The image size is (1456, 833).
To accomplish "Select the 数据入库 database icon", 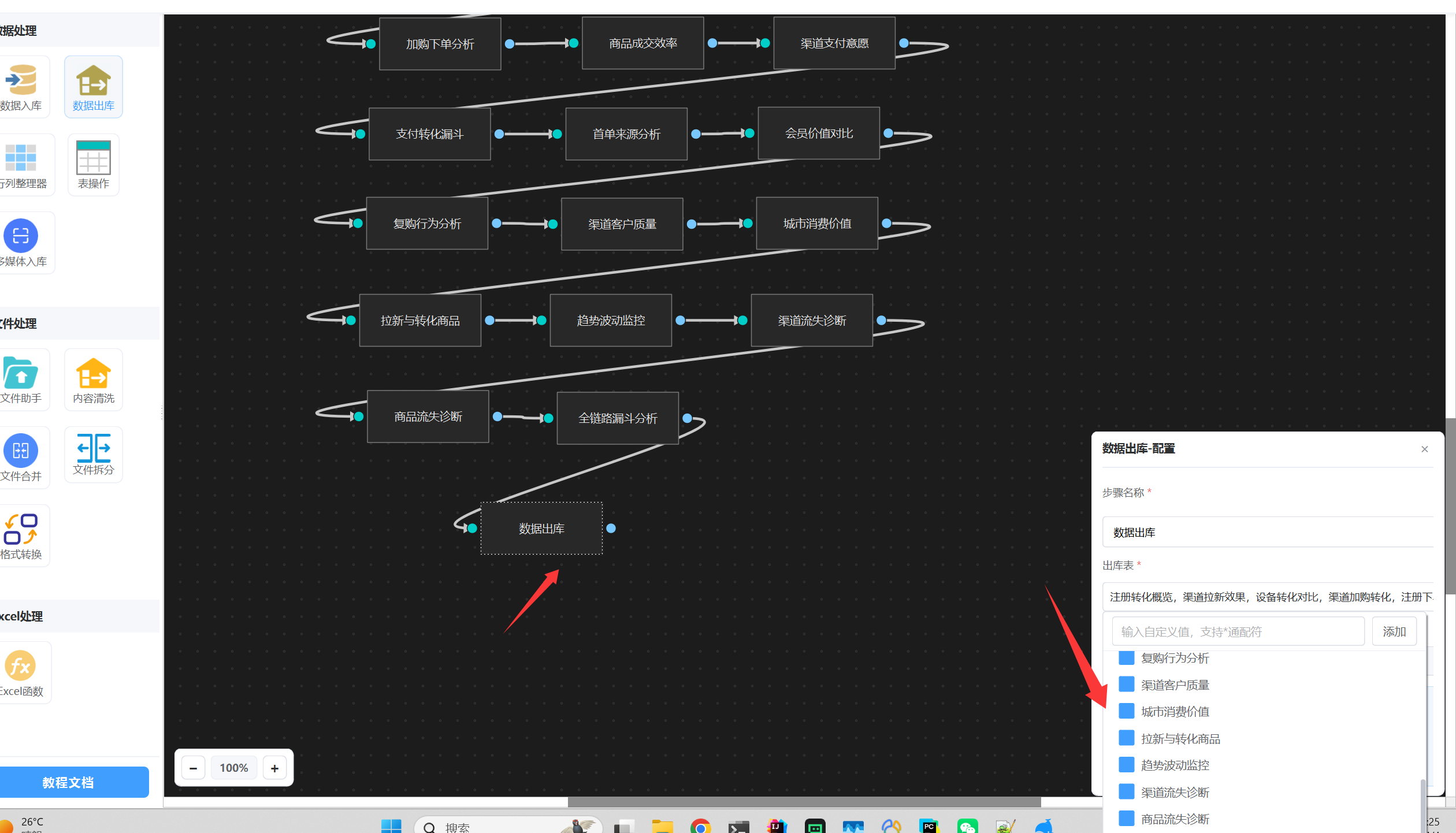I will 21,80.
